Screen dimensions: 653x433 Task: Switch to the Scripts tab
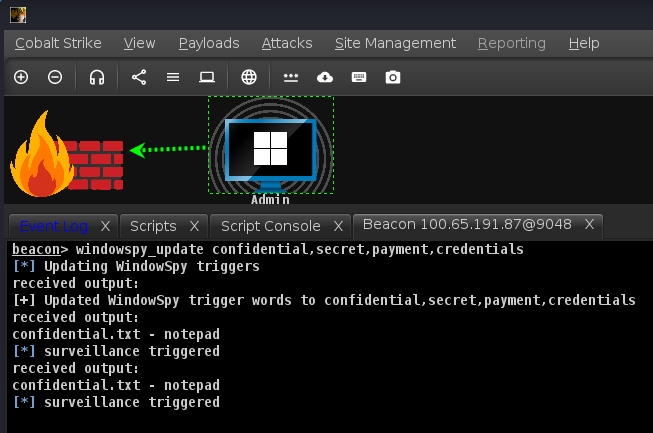(153, 226)
